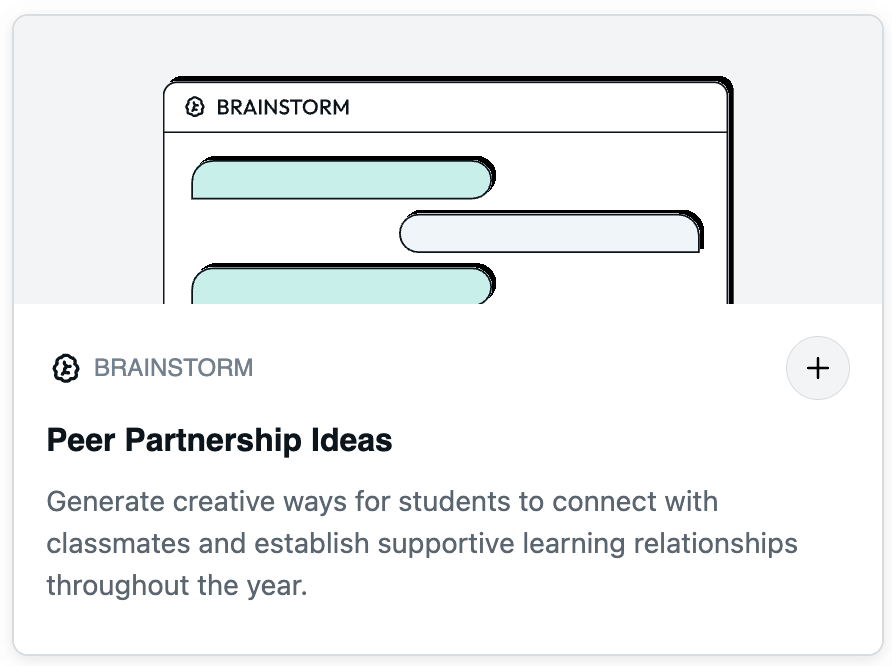892x666 pixels.
Task: Click the word "Ideas" in card title
Action: (352, 440)
